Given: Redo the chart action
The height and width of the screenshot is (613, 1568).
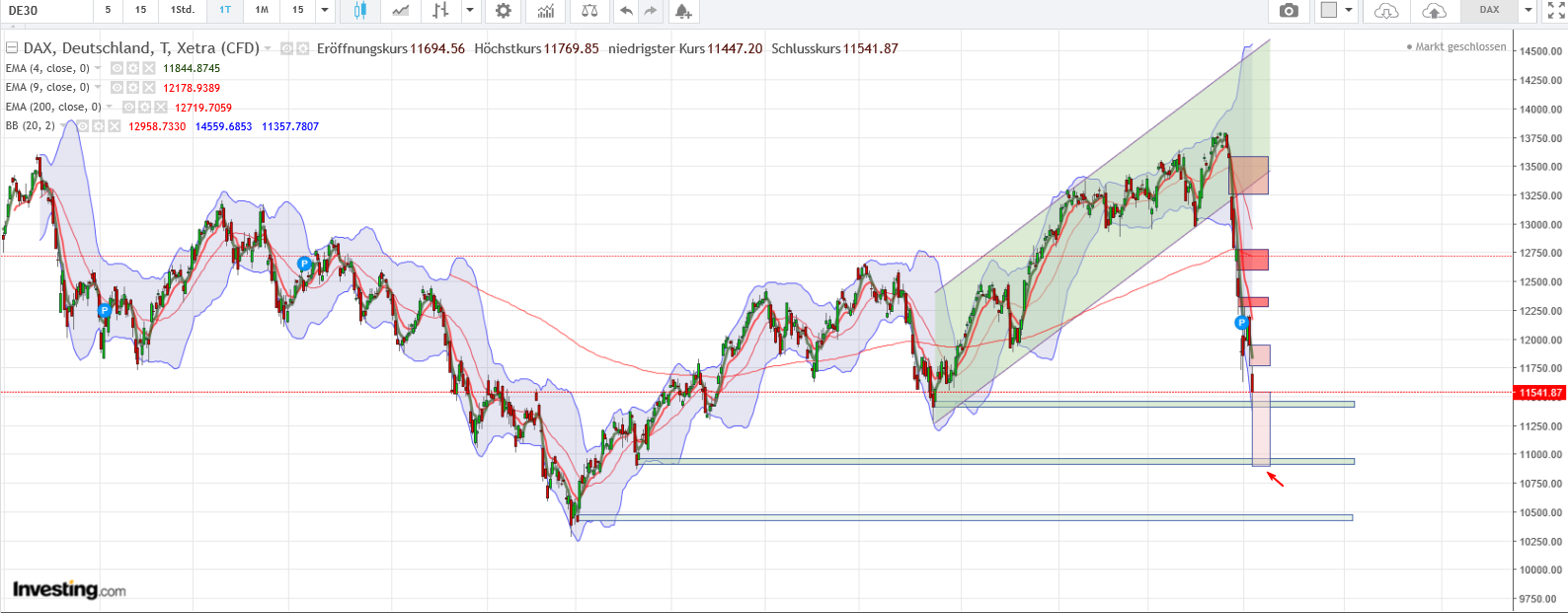Looking at the screenshot, I should [651, 11].
